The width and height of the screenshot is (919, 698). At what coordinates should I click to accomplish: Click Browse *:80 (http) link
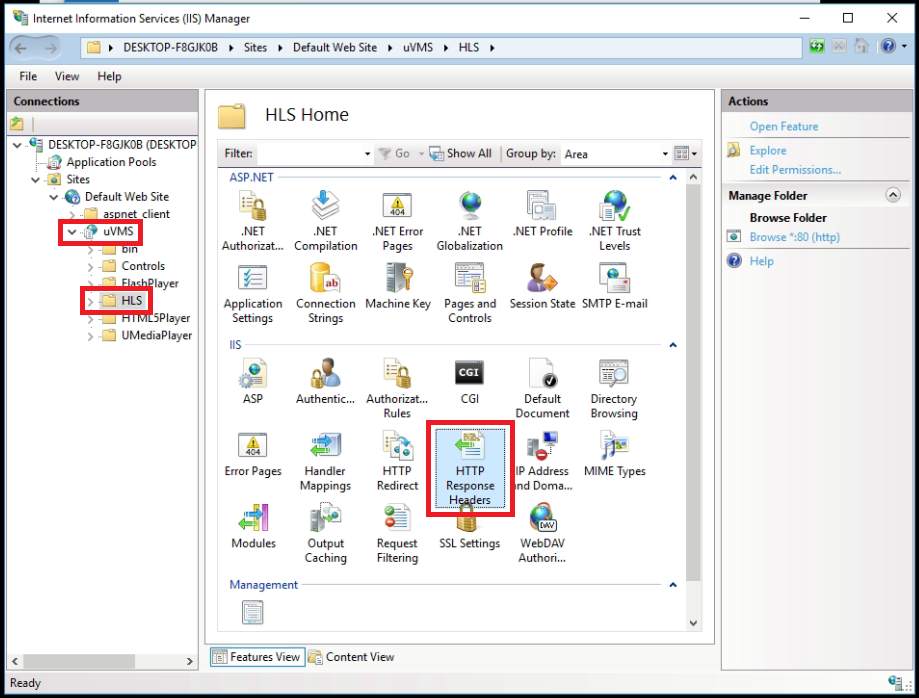794,237
